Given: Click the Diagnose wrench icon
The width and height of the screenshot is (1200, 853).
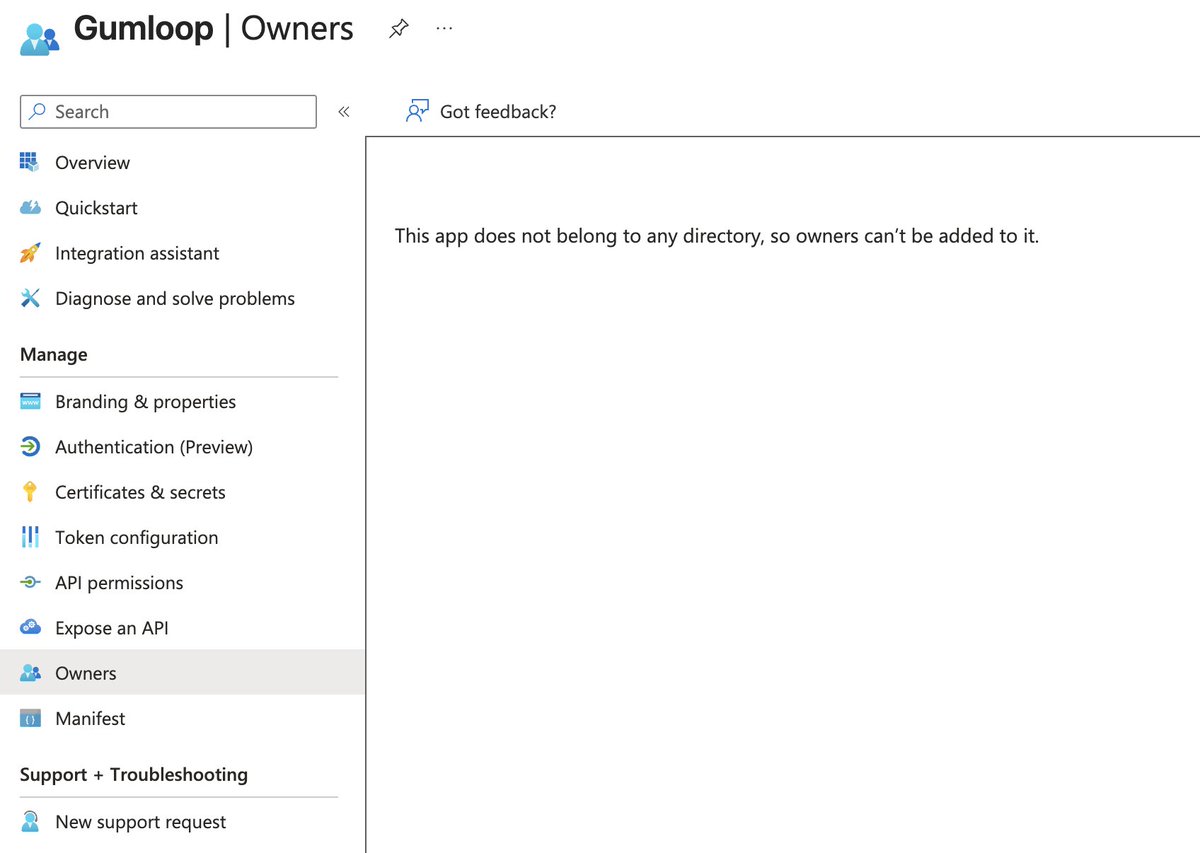Looking at the screenshot, I should 30,298.
